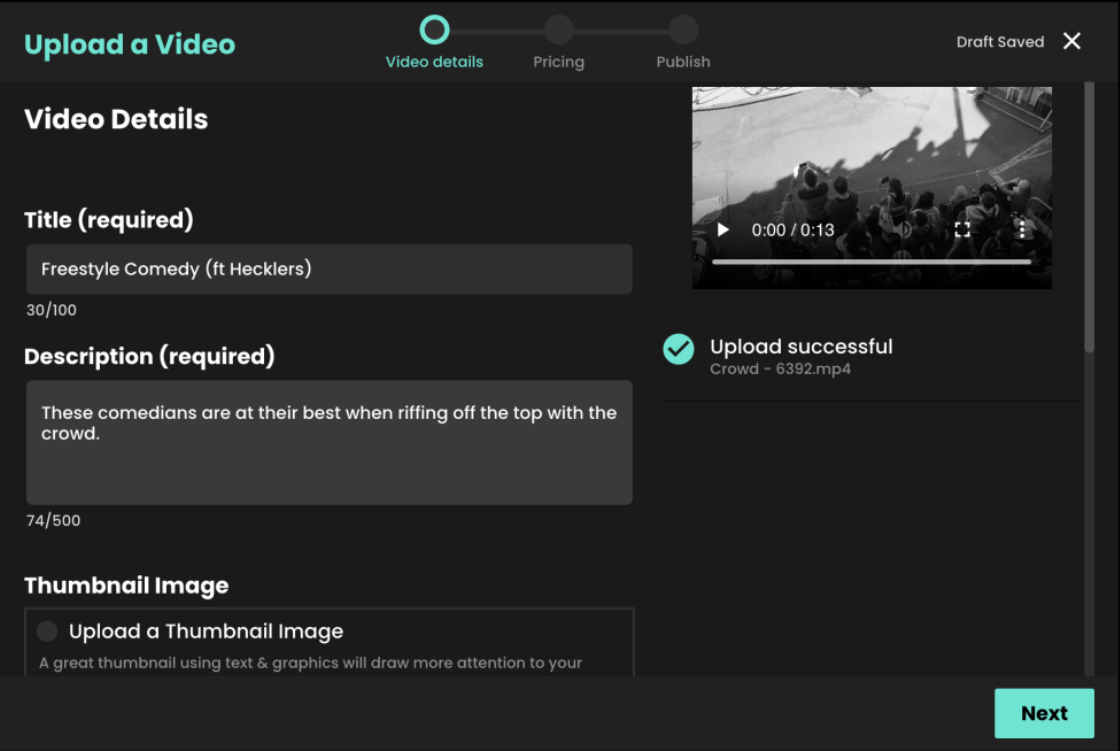Click inside the Description text area

328,442
